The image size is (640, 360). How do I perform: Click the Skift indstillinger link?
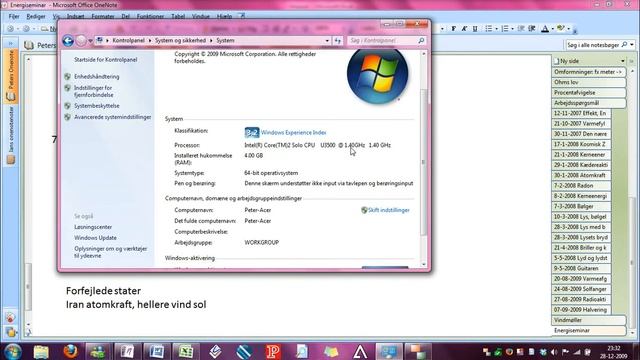[x=389, y=210]
